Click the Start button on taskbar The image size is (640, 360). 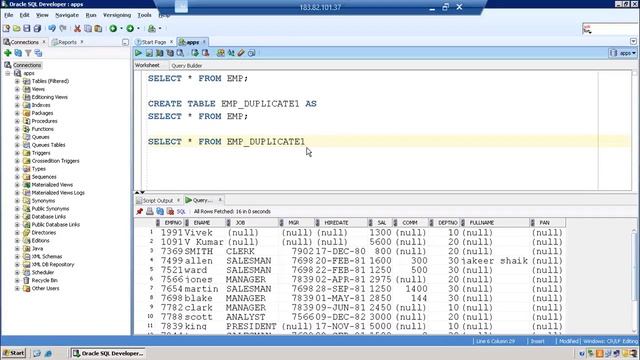14,353
